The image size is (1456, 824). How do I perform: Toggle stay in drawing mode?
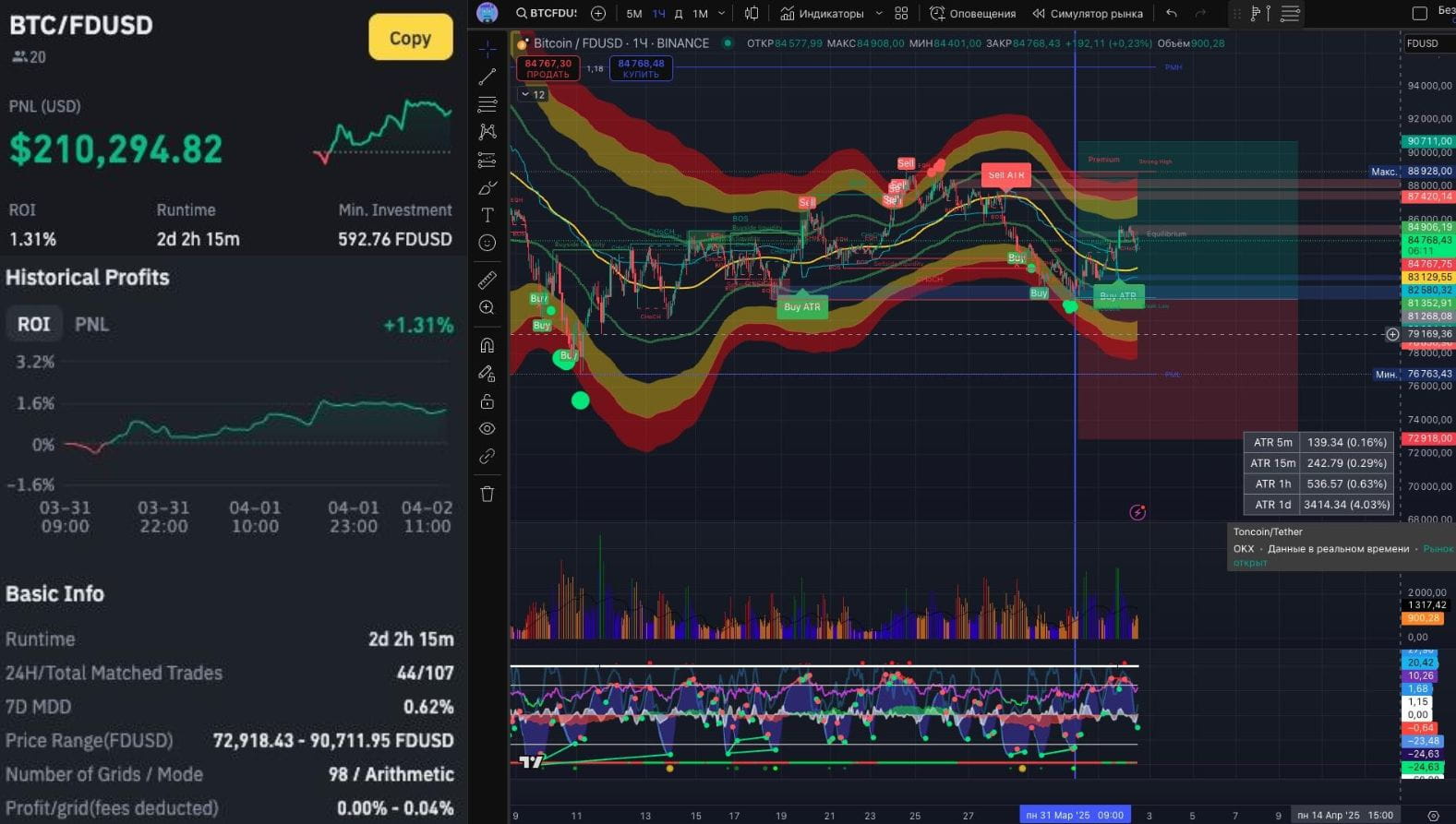point(487,373)
